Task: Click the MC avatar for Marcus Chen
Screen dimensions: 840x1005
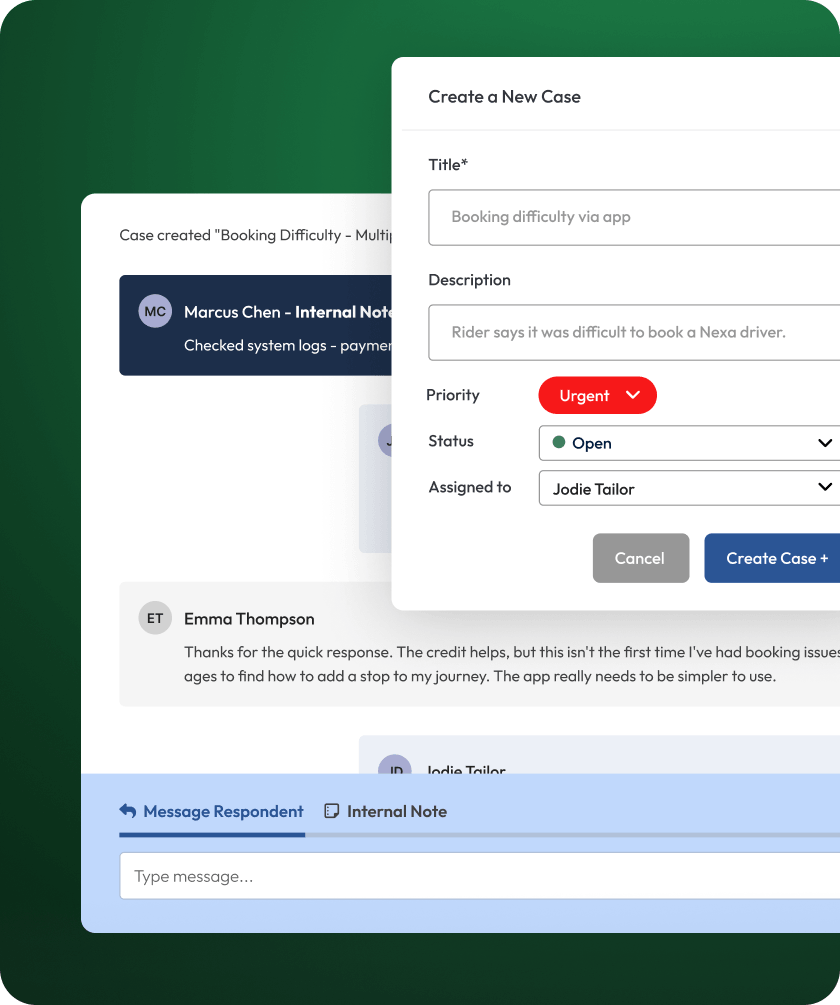Action: click(x=155, y=312)
